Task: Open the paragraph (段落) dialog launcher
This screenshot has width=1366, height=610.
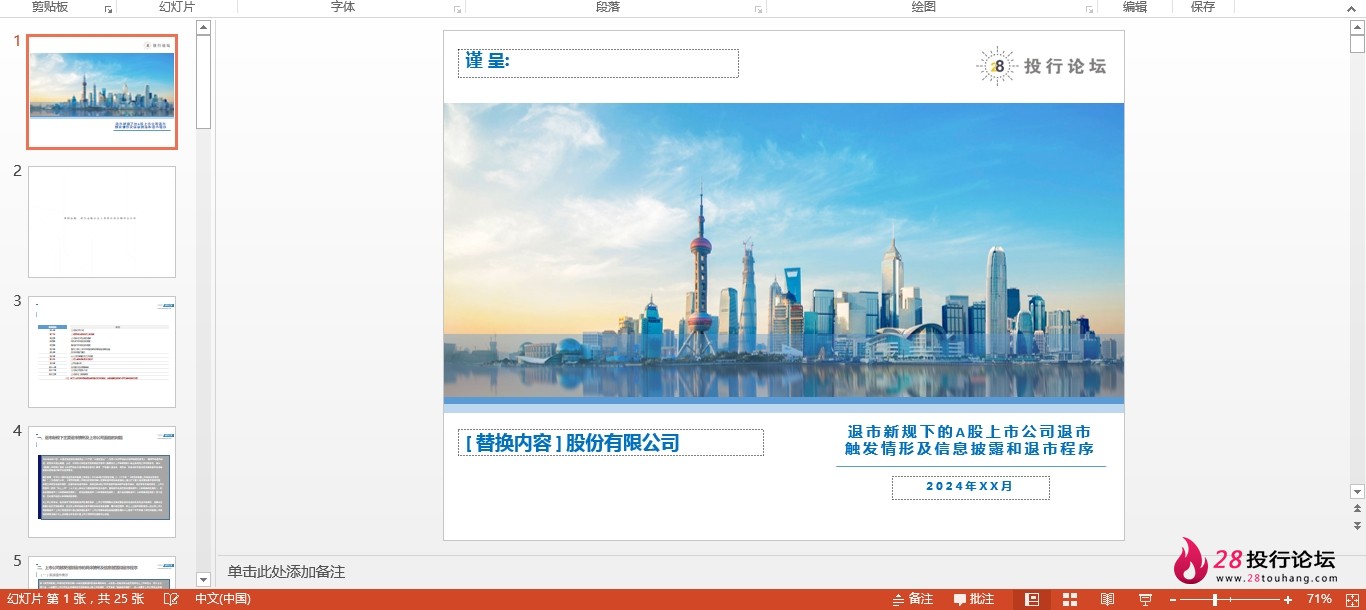Action: (758, 9)
